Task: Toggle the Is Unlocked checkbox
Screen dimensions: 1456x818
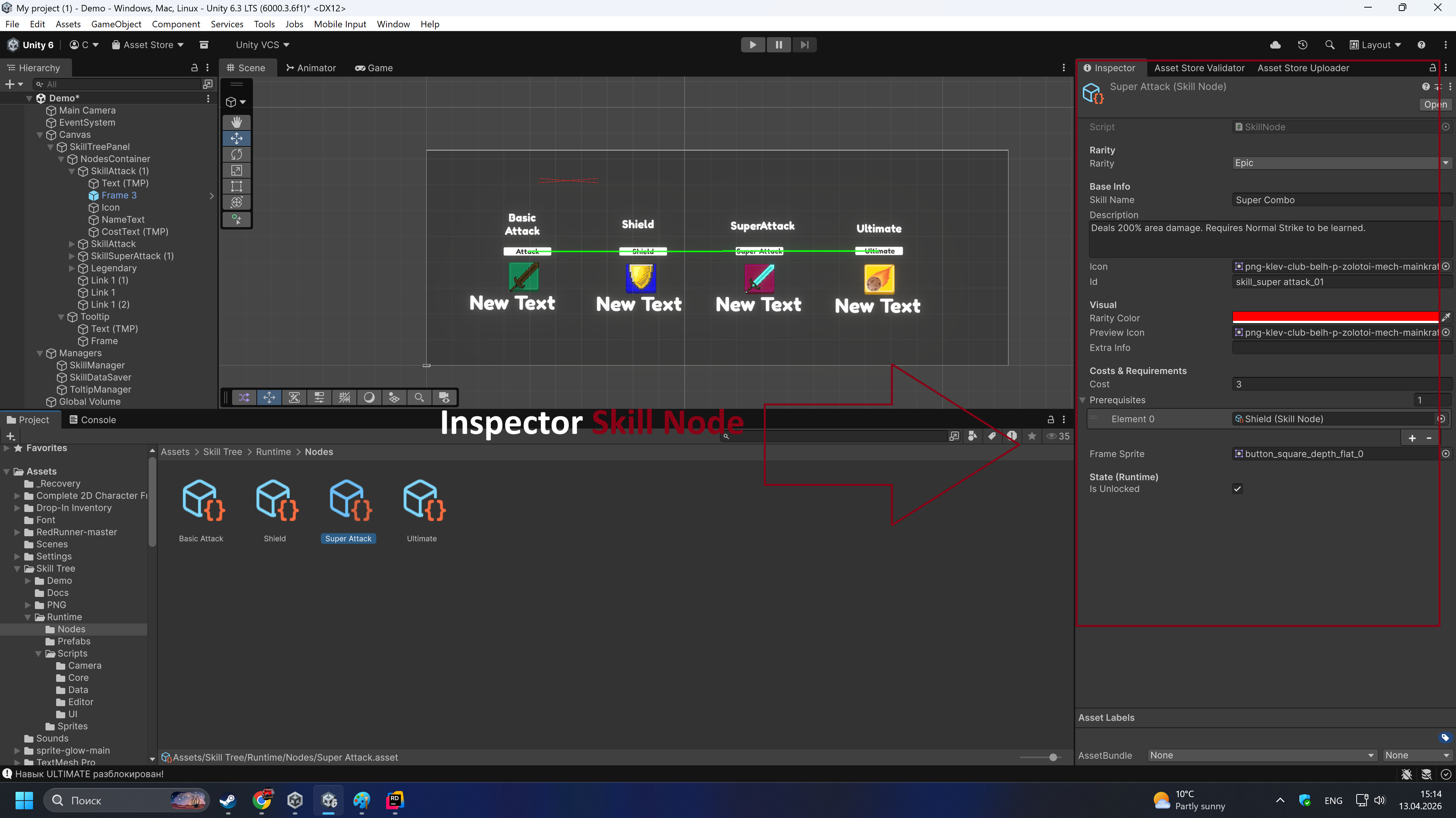Action: coord(1237,489)
